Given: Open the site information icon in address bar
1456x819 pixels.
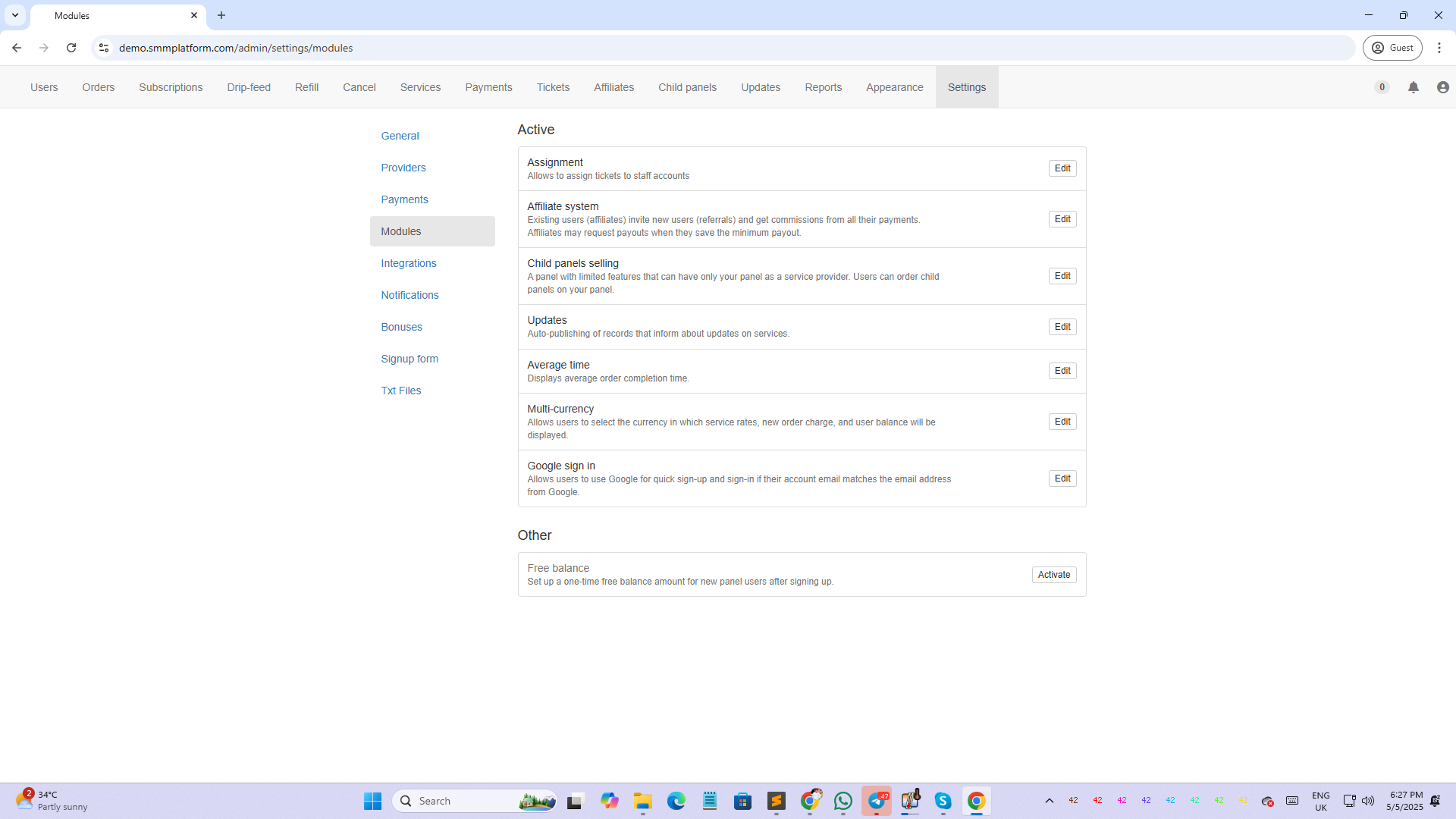Looking at the screenshot, I should click(104, 48).
